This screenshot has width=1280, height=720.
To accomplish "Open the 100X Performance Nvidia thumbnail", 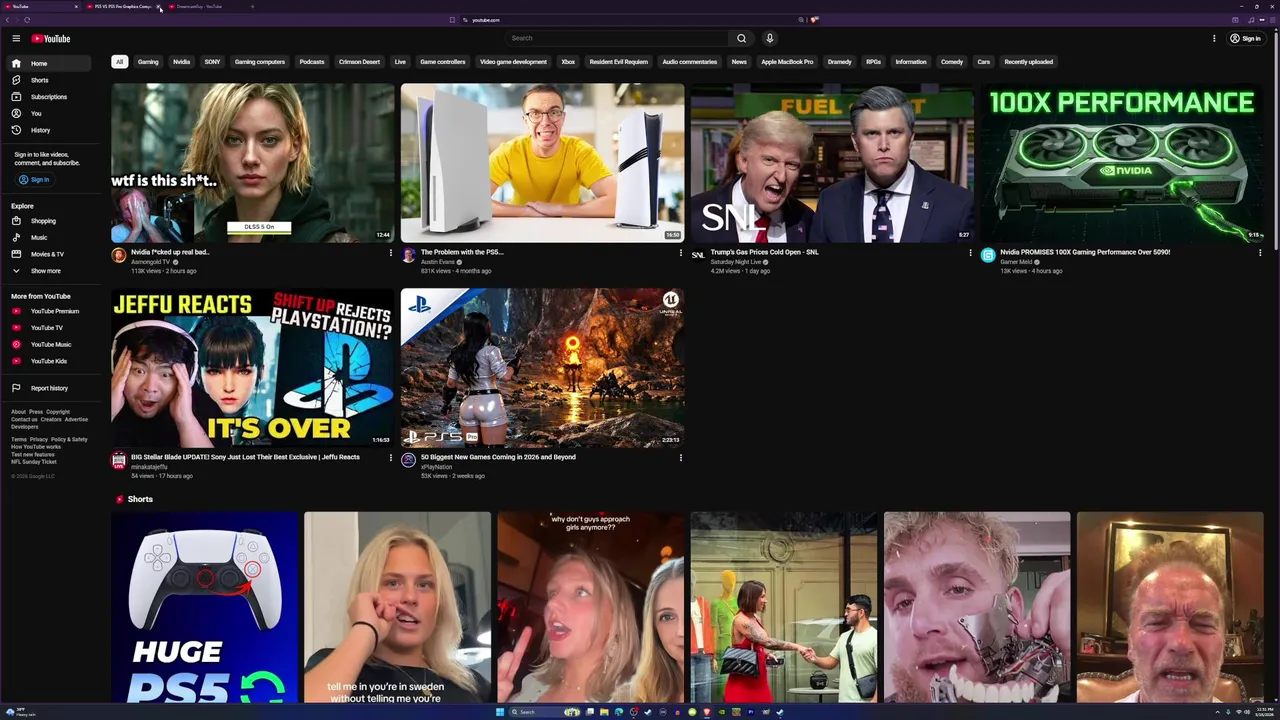I will click(x=1121, y=162).
